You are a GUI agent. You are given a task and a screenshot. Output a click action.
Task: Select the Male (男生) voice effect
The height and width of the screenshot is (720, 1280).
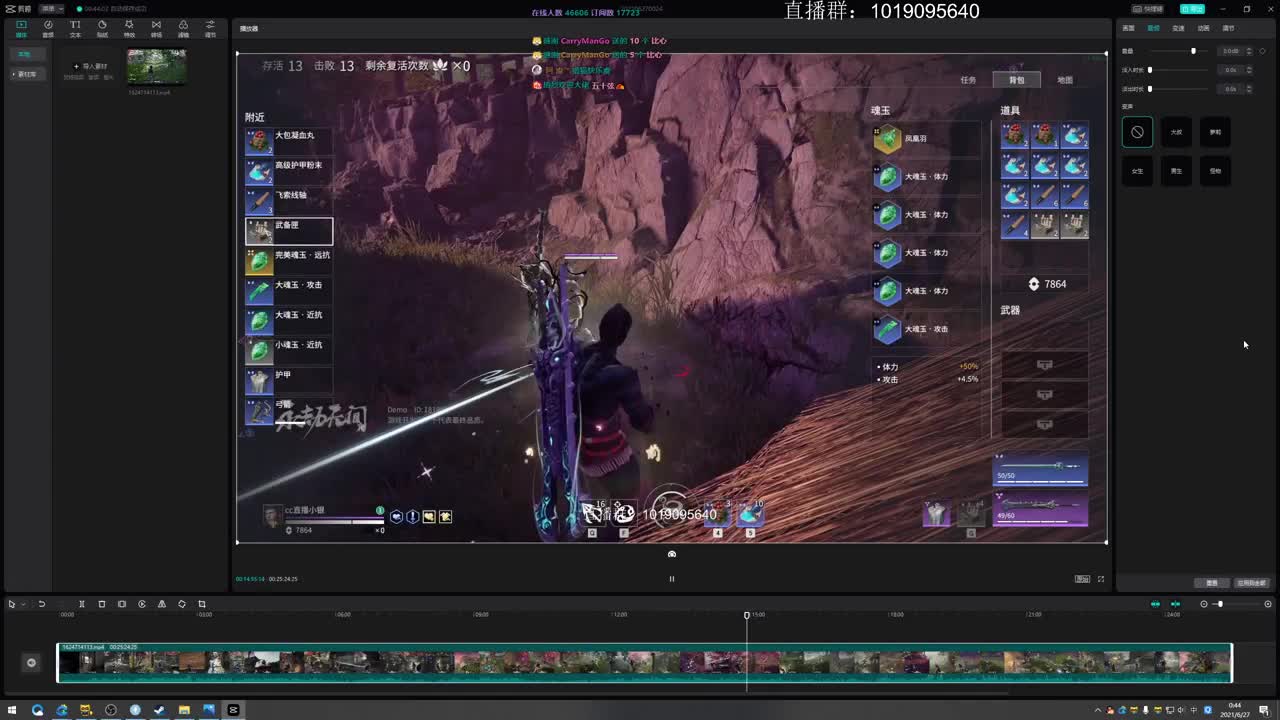(1176, 171)
